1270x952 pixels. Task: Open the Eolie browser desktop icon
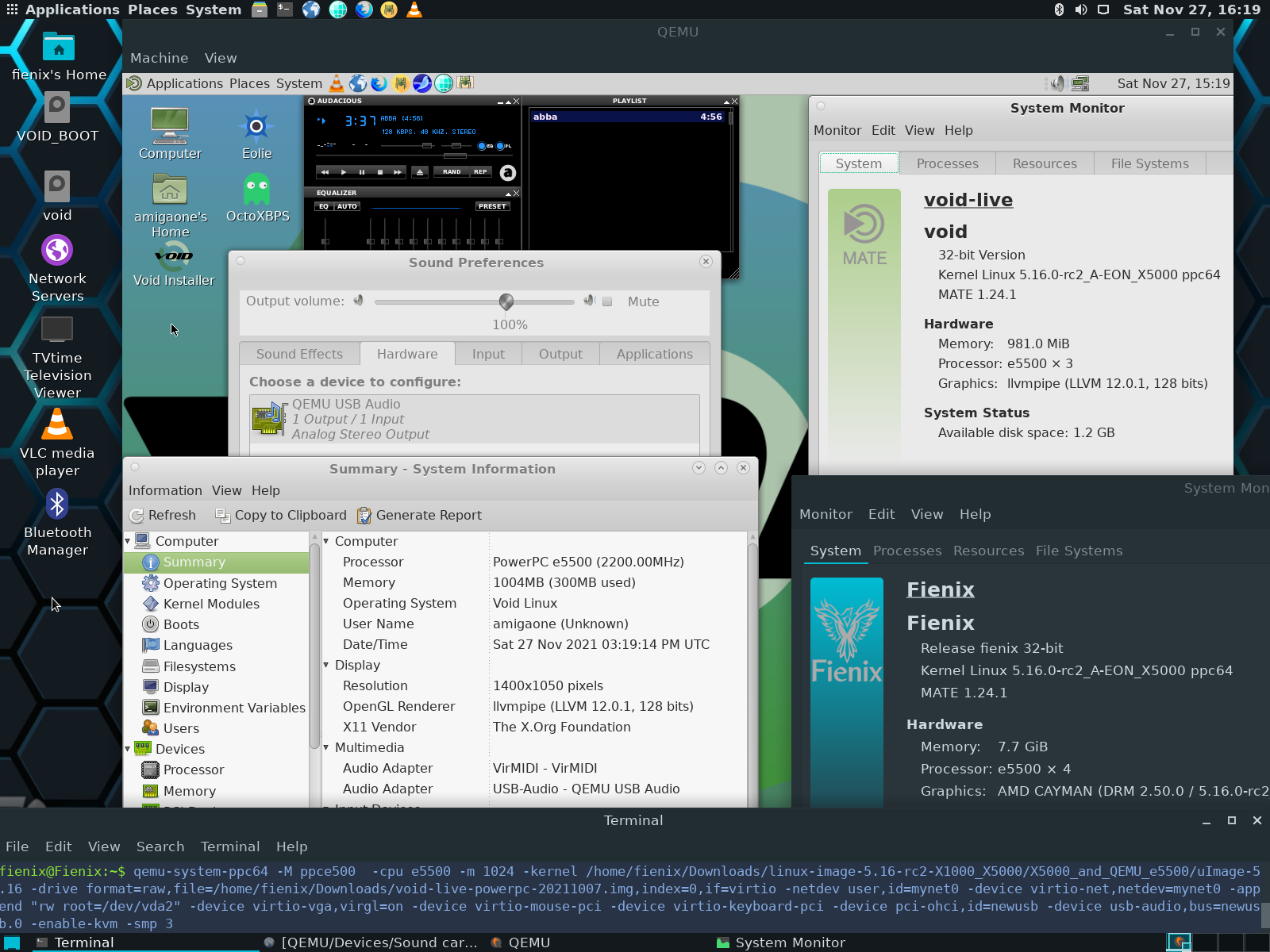tap(256, 127)
